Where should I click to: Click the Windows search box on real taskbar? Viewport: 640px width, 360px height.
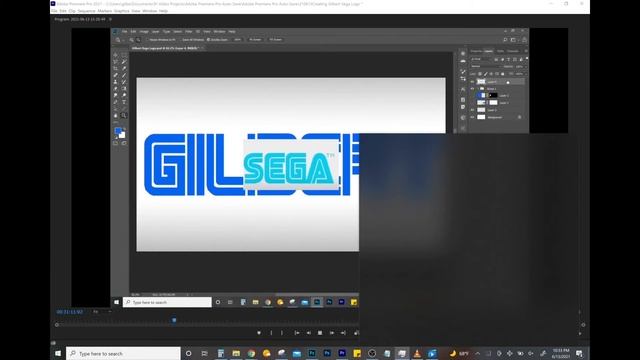pos(123,353)
